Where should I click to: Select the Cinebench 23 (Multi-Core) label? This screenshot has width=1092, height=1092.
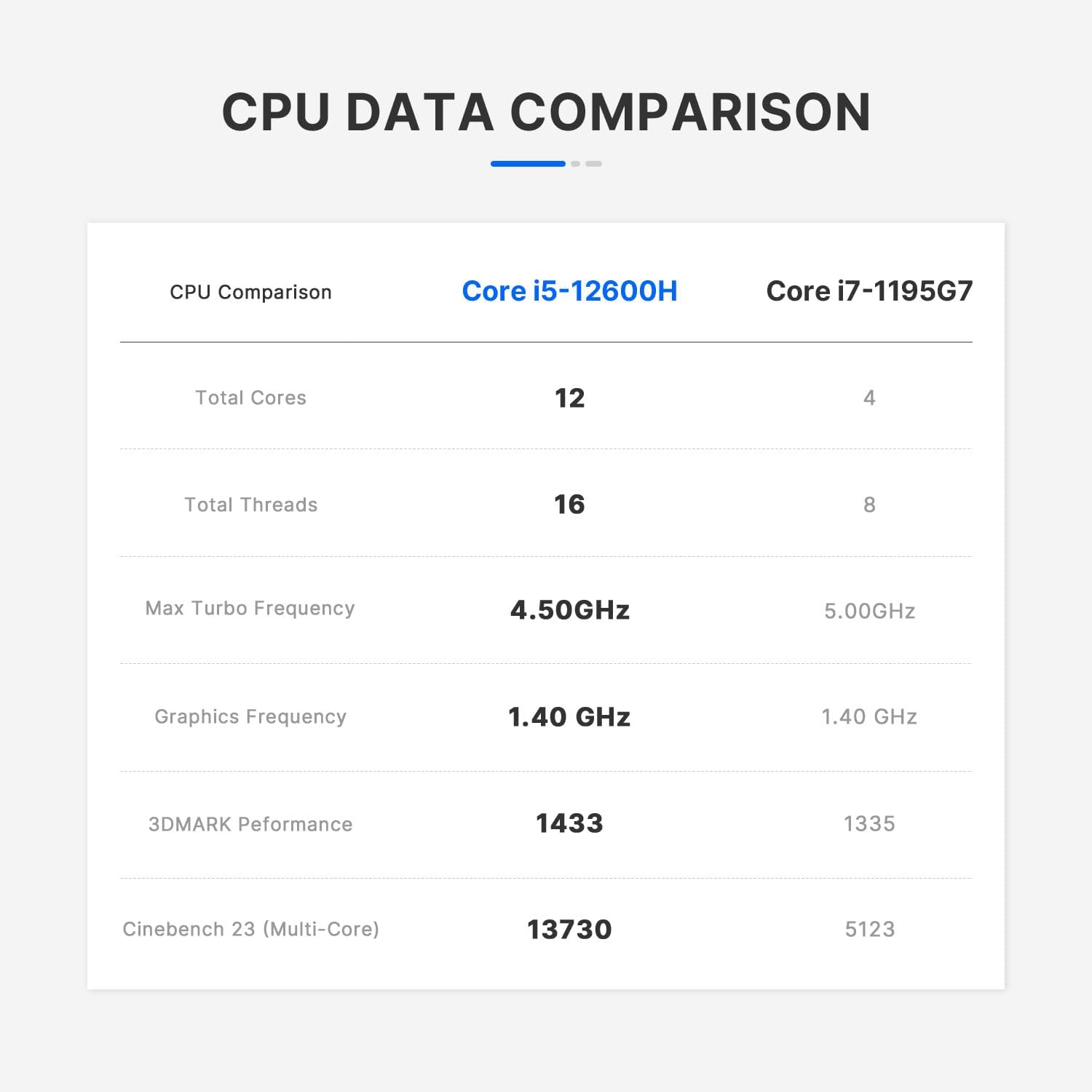pos(250,930)
